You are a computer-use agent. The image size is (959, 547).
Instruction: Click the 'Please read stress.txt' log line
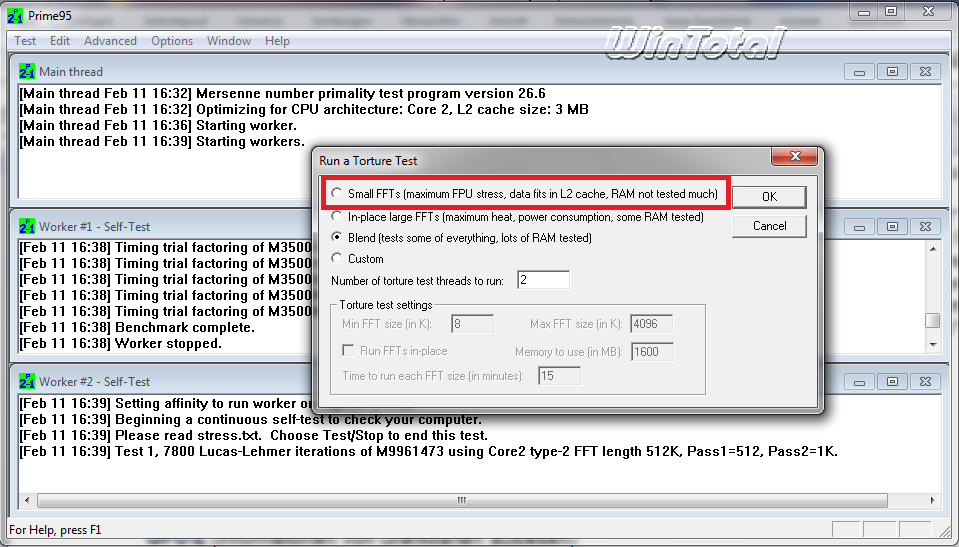click(253, 436)
